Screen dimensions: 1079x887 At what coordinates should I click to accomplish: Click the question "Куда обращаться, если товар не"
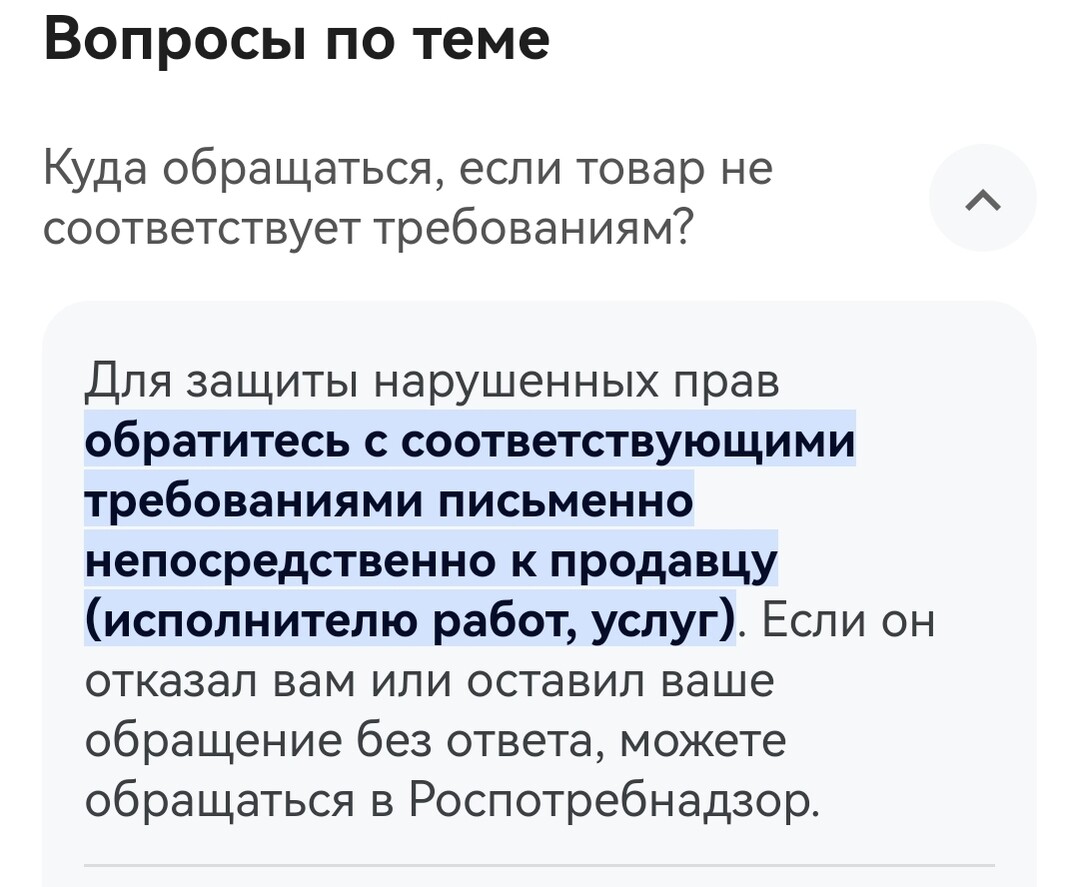408,170
